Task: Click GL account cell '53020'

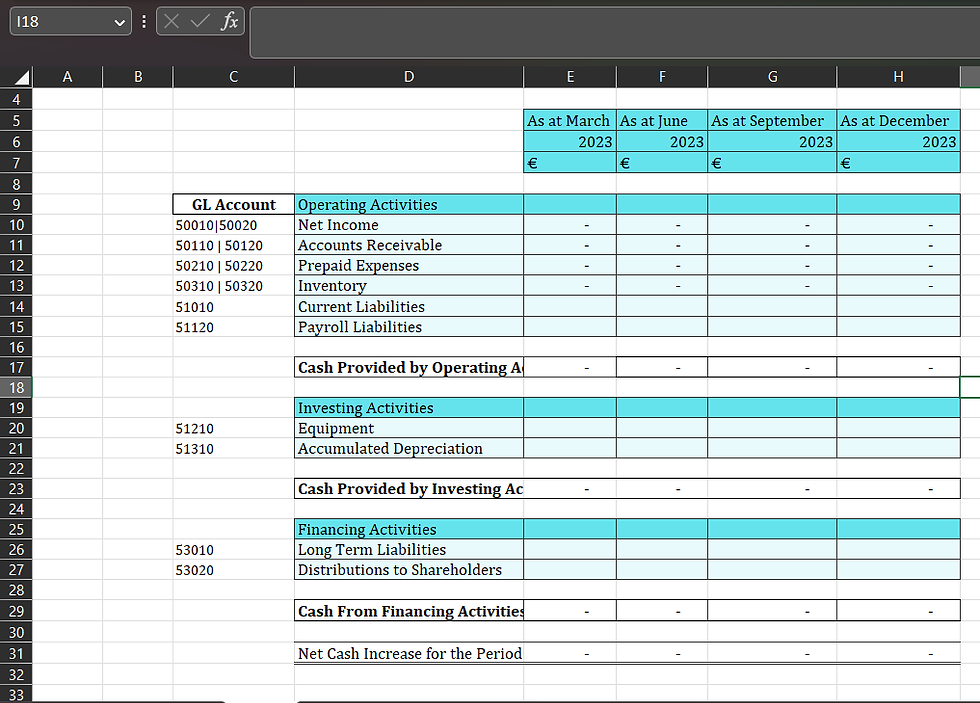Action: coord(234,570)
